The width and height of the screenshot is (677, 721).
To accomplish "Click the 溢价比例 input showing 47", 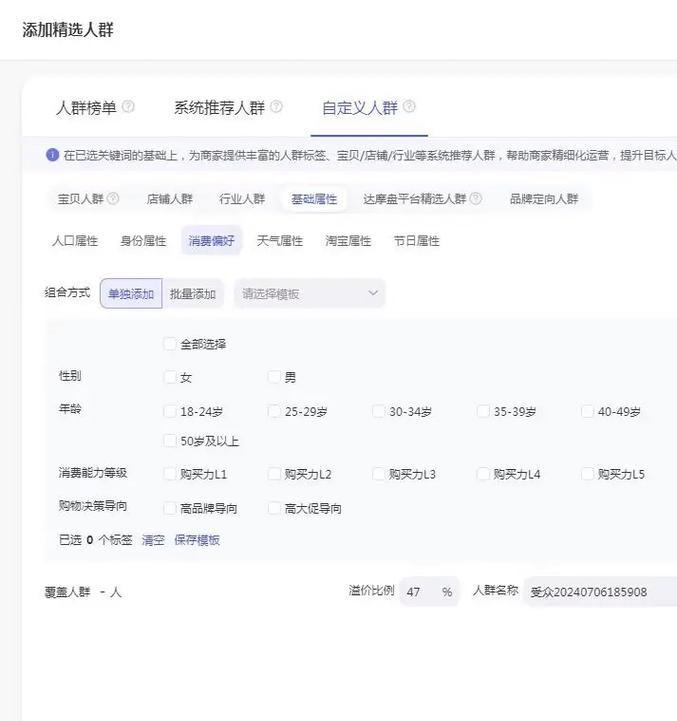I will tap(429, 591).
